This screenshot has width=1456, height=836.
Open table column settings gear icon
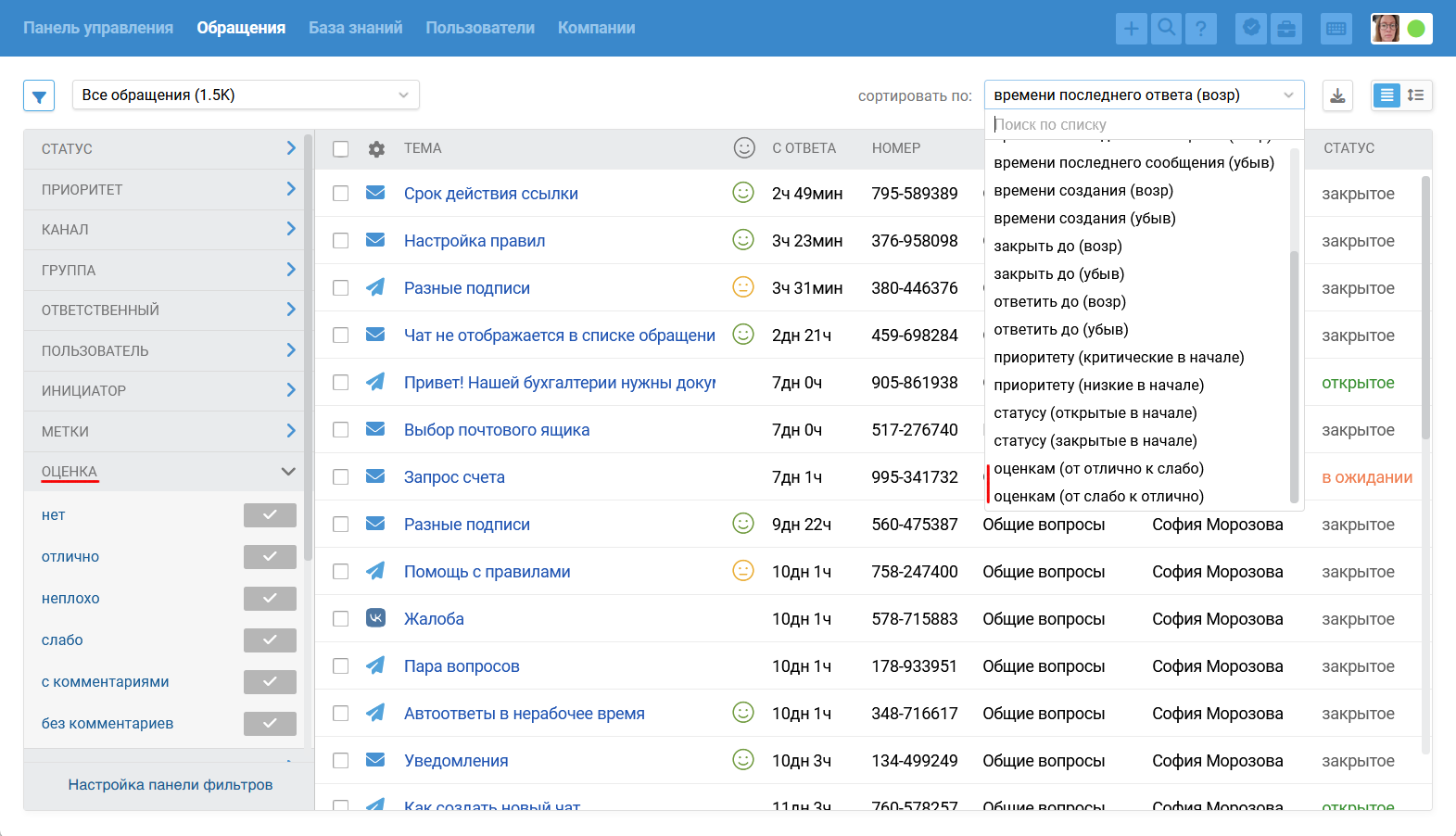click(x=376, y=149)
